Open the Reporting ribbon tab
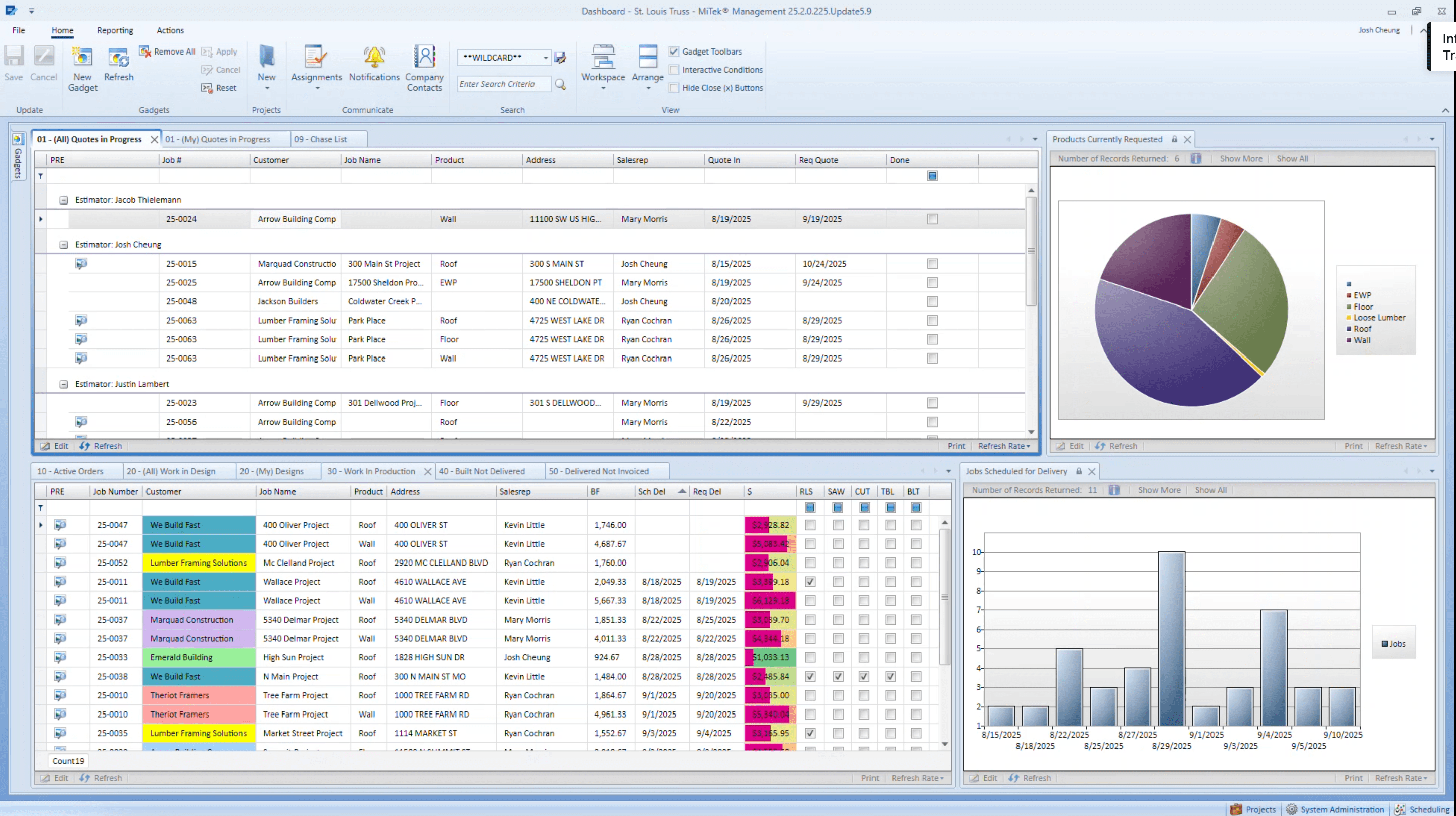This screenshot has height=816, width=1456. [115, 30]
